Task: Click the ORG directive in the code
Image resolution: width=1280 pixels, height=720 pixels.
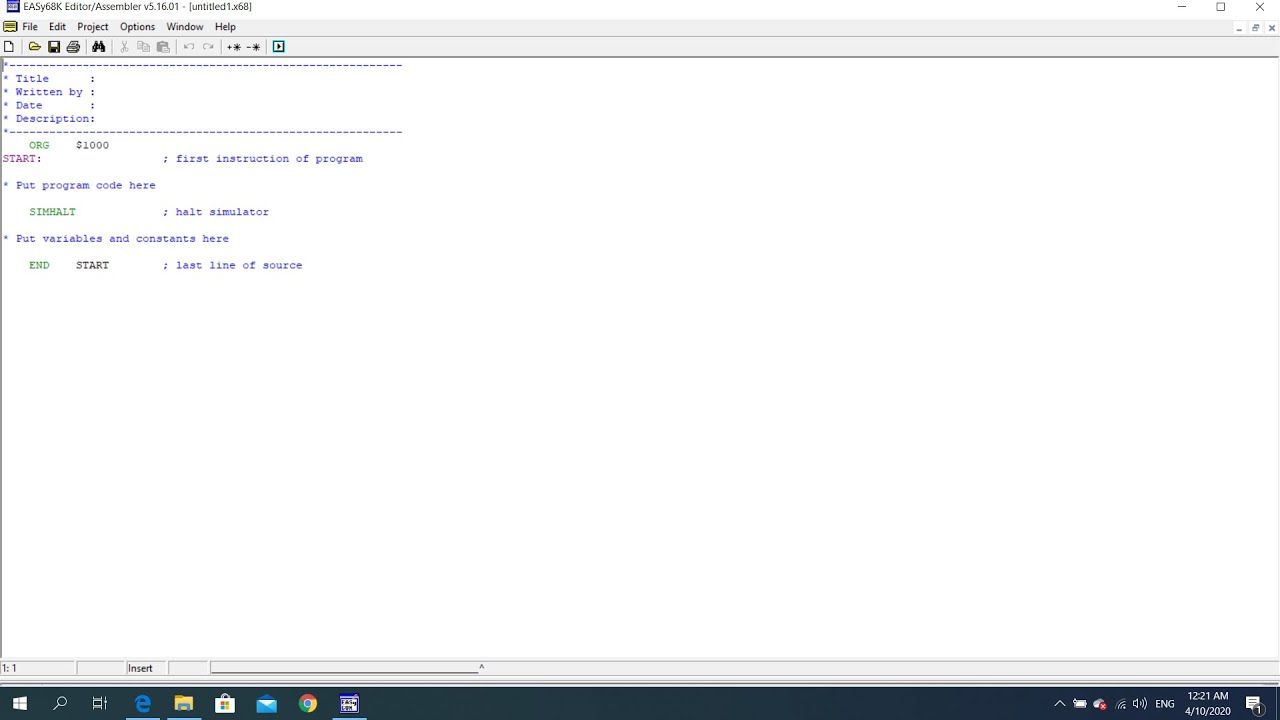Action: pos(39,145)
